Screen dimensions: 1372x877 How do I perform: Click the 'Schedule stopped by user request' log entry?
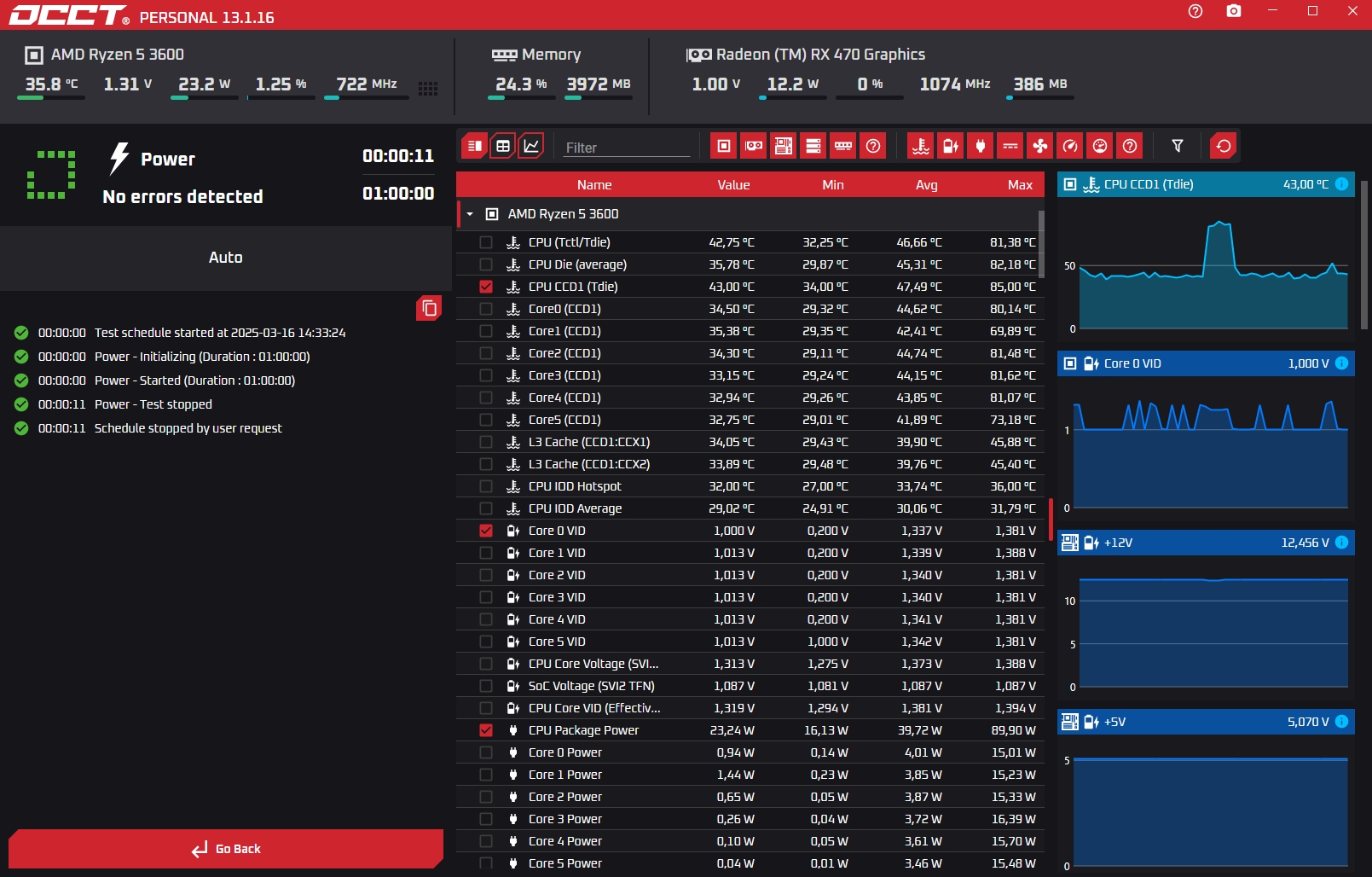coord(188,428)
